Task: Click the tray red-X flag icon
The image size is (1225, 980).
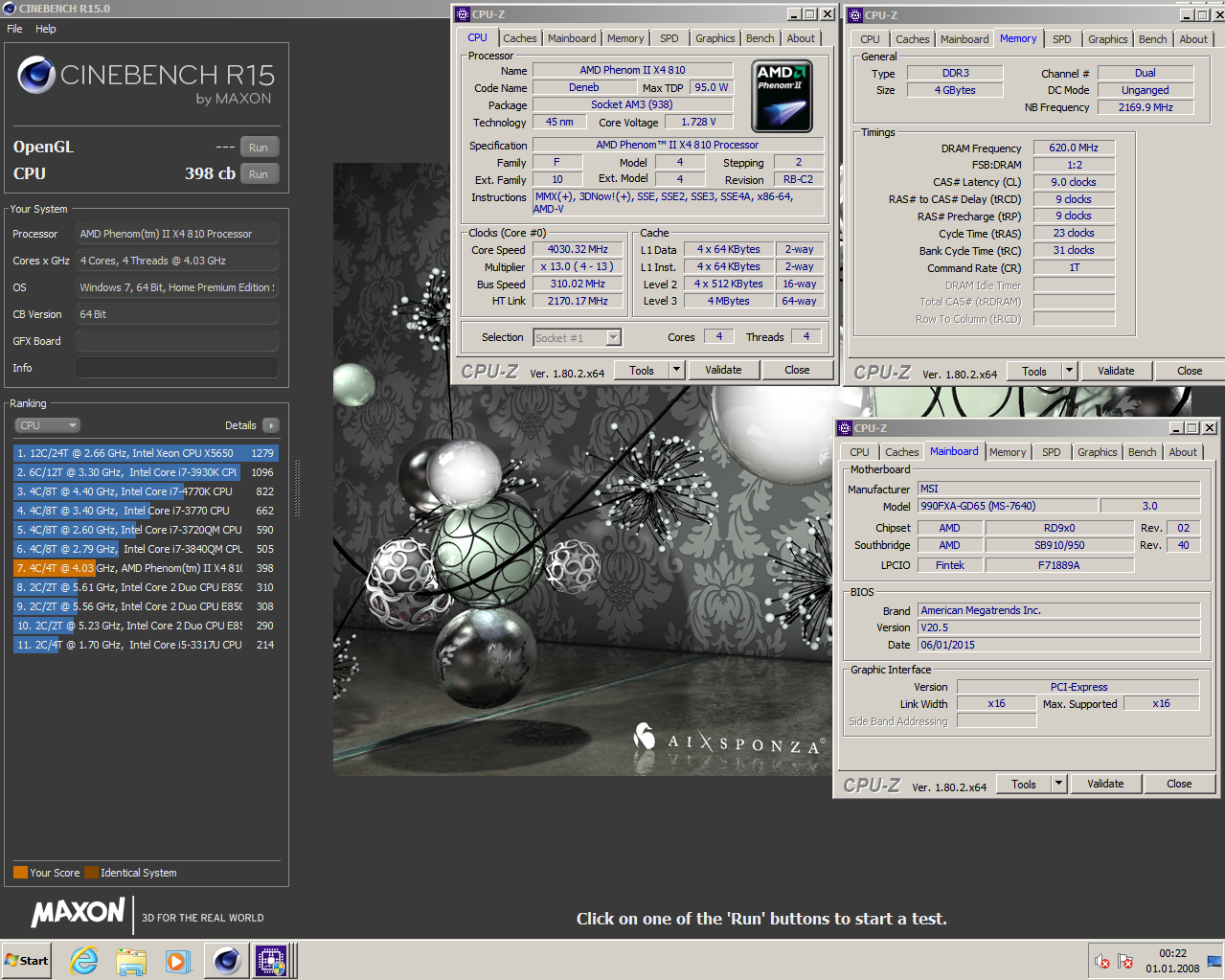Action: tap(1125, 961)
